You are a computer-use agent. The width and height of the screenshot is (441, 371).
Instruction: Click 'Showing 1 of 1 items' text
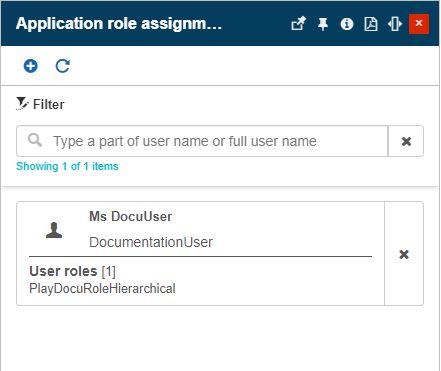tap(67, 166)
